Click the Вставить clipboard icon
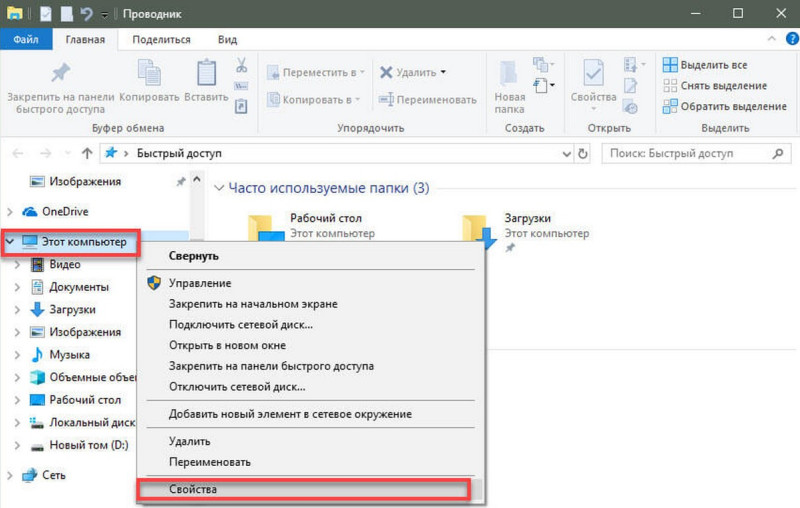Viewport: 800px width, 508px height. pyautogui.click(x=206, y=72)
